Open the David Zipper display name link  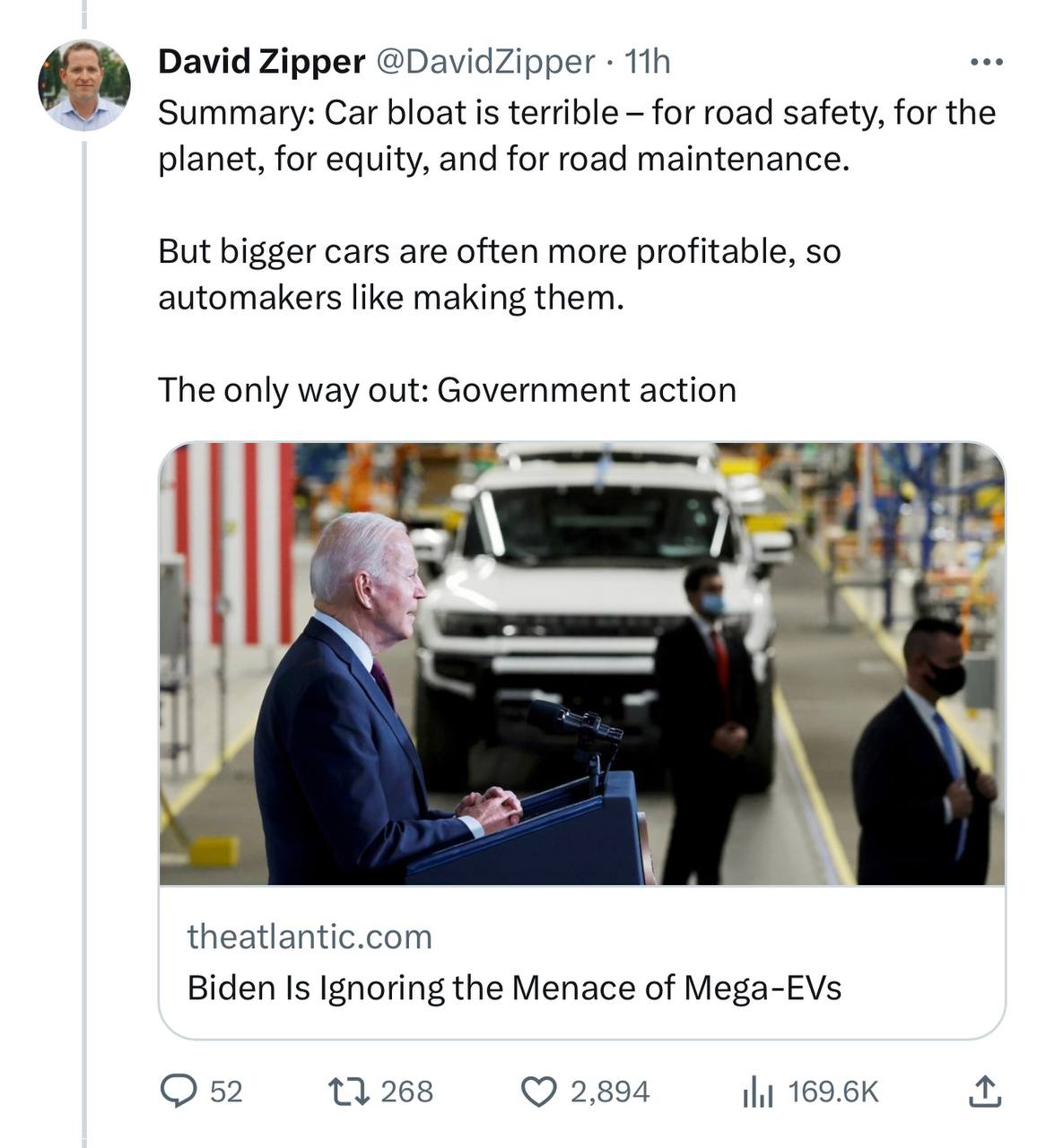pyautogui.click(x=261, y=62)
